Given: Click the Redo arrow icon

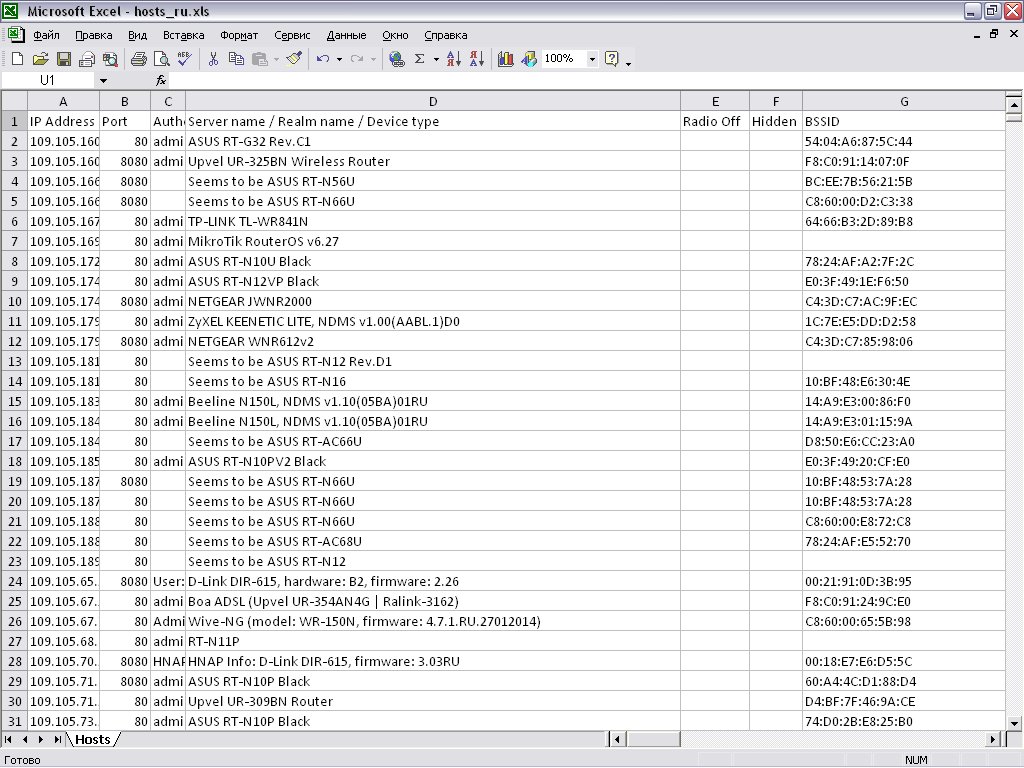Looking at the screenshot, I should pos(357,59).
